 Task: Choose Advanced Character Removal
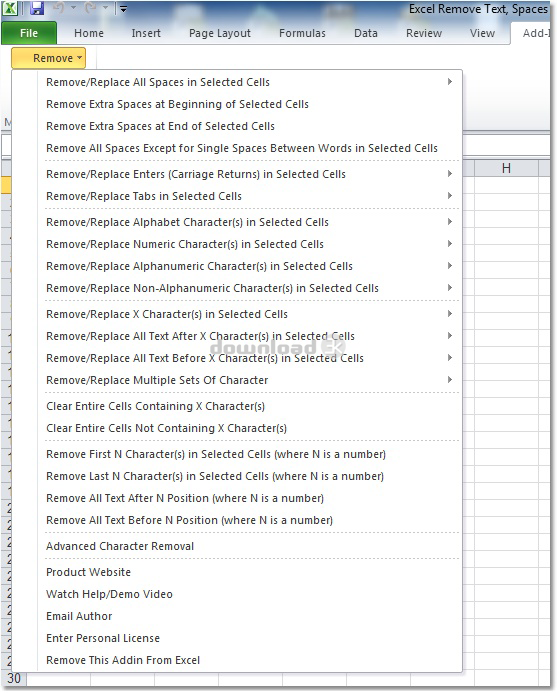120,546
